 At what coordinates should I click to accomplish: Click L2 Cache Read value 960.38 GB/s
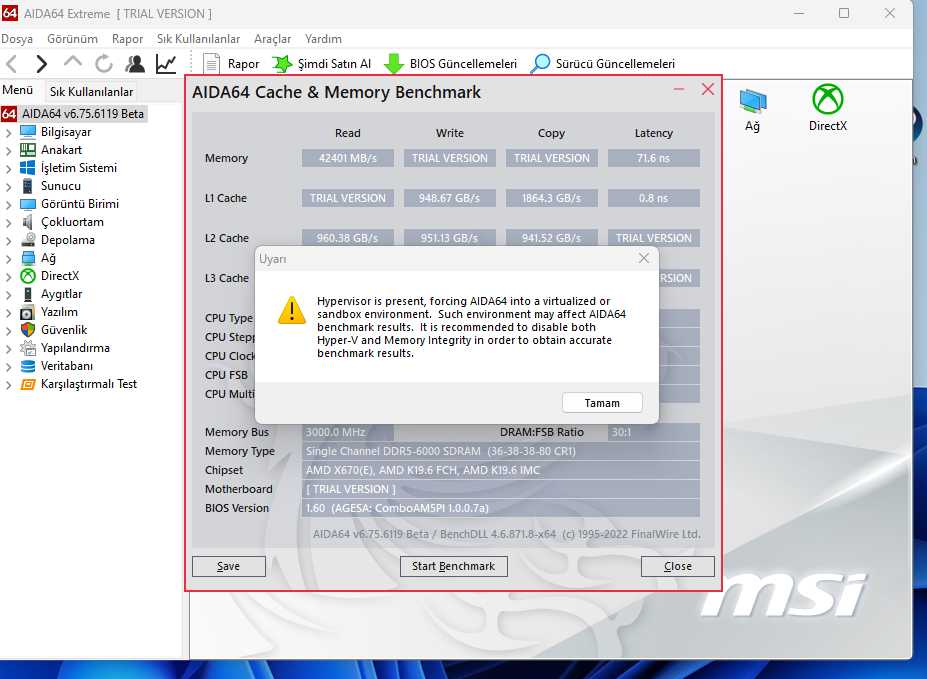point(348,238)
